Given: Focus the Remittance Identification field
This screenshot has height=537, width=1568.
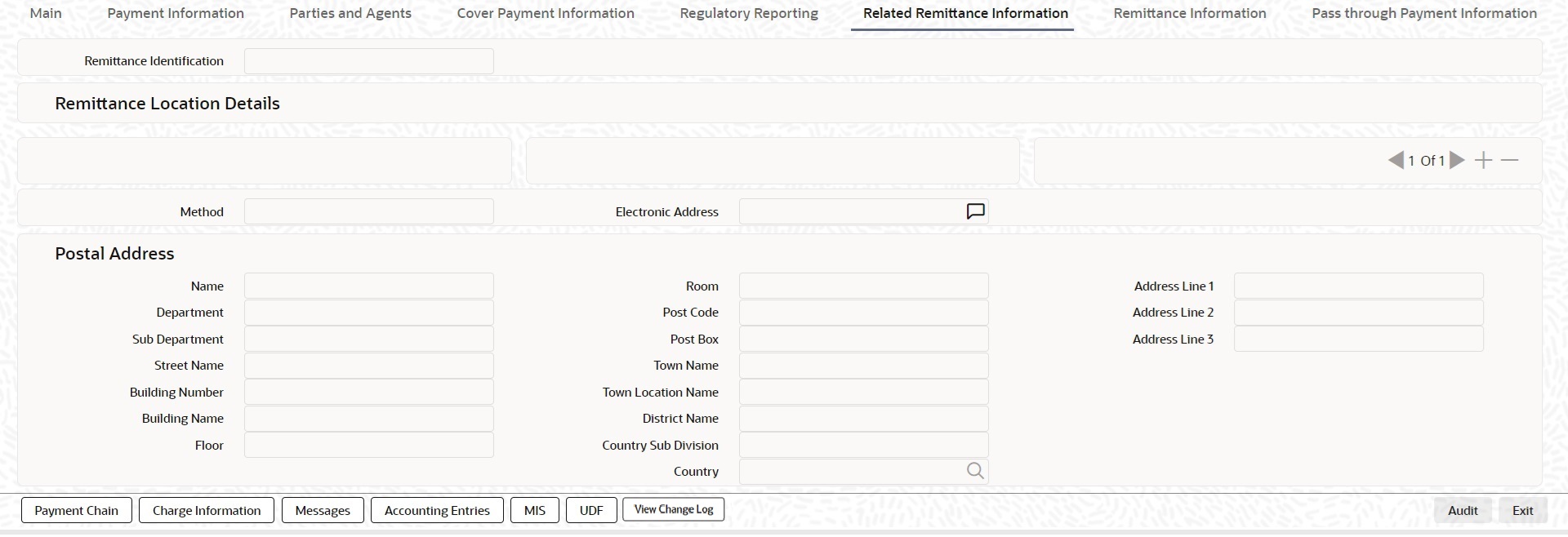Looking at the screenshot, I should tap(369, 61).
